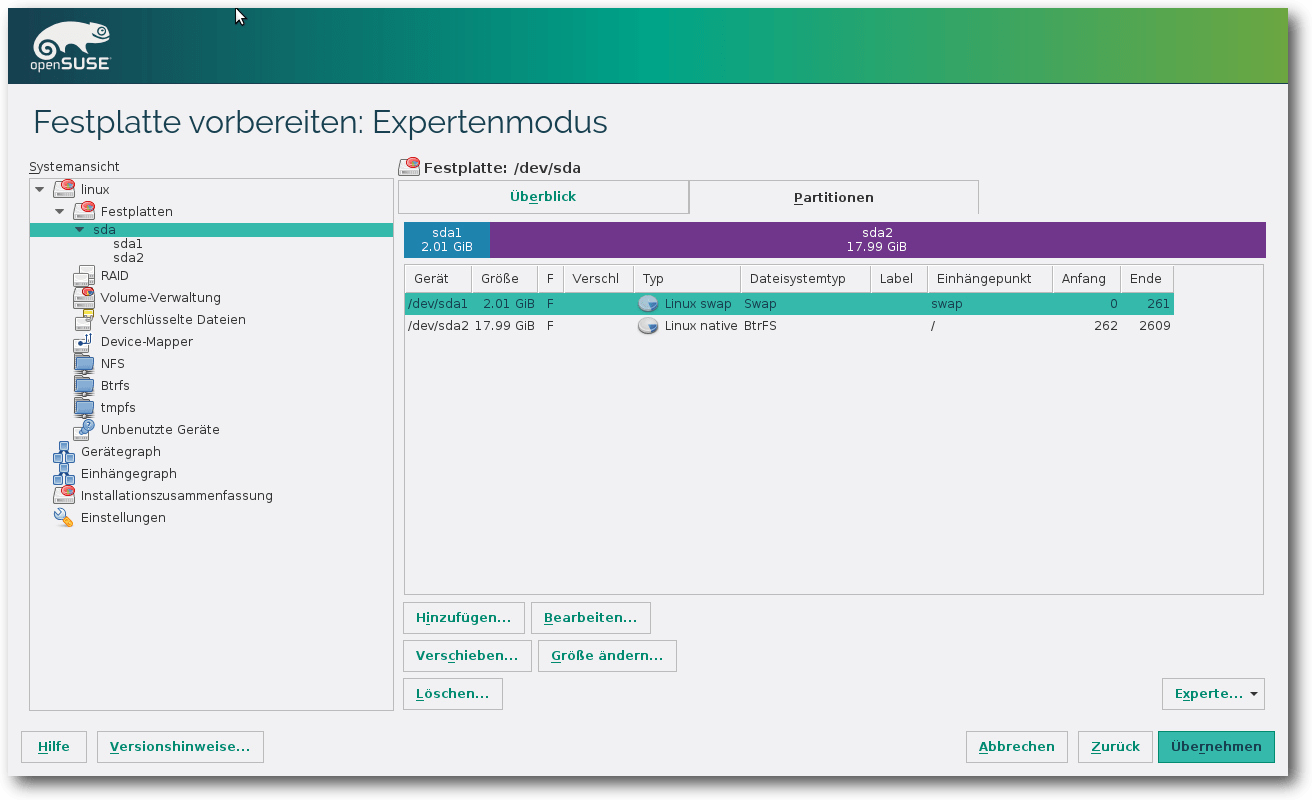Click the RAID icon in tree

click(84, 276)
